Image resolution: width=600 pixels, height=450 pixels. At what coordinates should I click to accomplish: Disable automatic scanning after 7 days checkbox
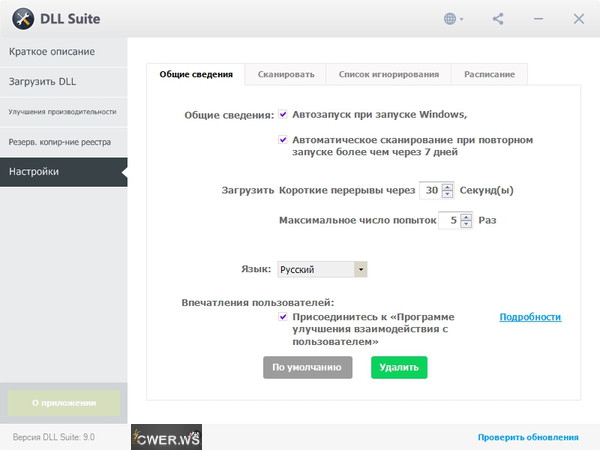pos(283,139)
